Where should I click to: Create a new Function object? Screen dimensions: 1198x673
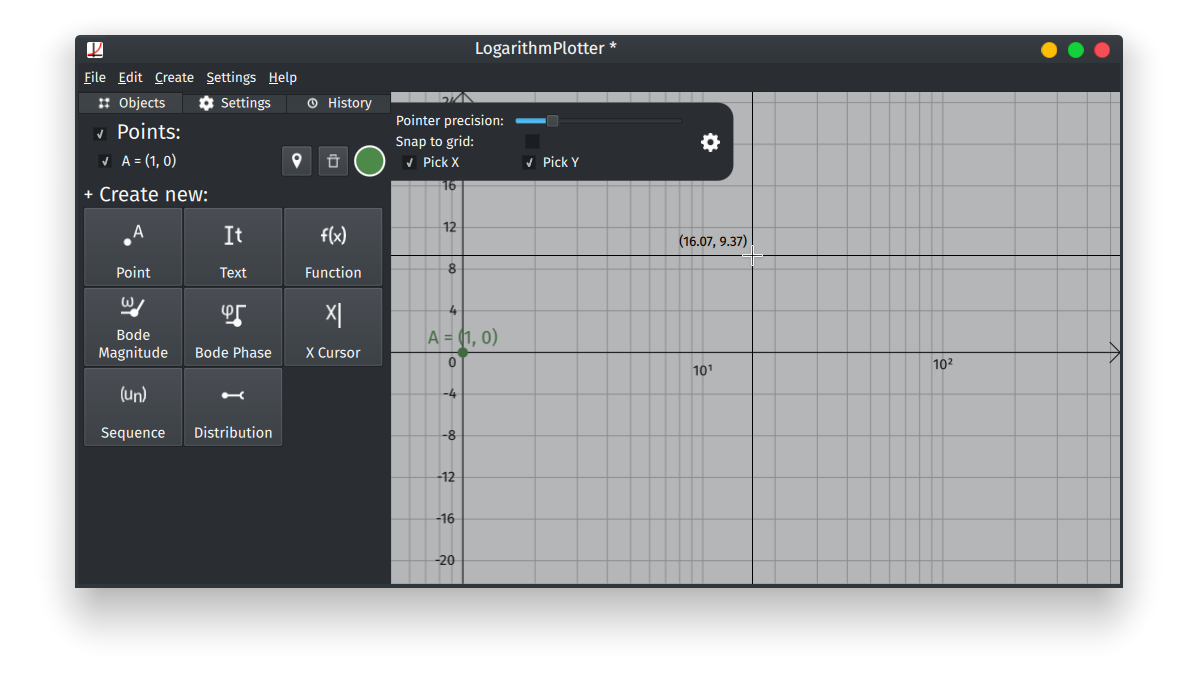[332, 247]
